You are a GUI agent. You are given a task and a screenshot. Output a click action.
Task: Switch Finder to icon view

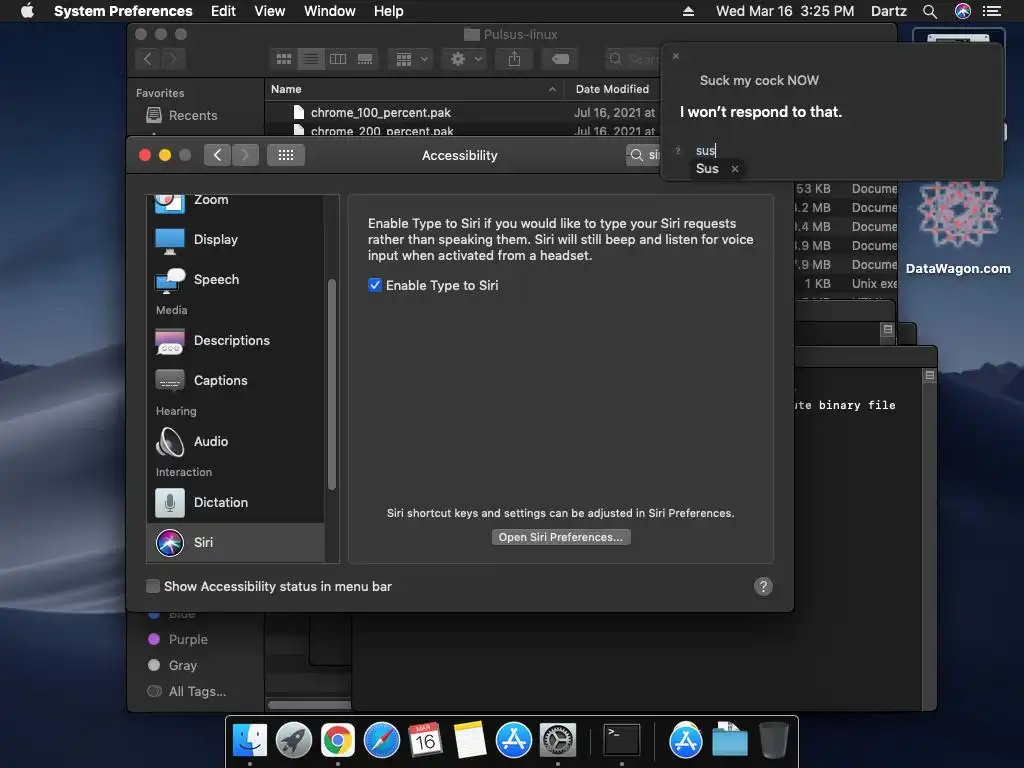click(x=283, y=59)
